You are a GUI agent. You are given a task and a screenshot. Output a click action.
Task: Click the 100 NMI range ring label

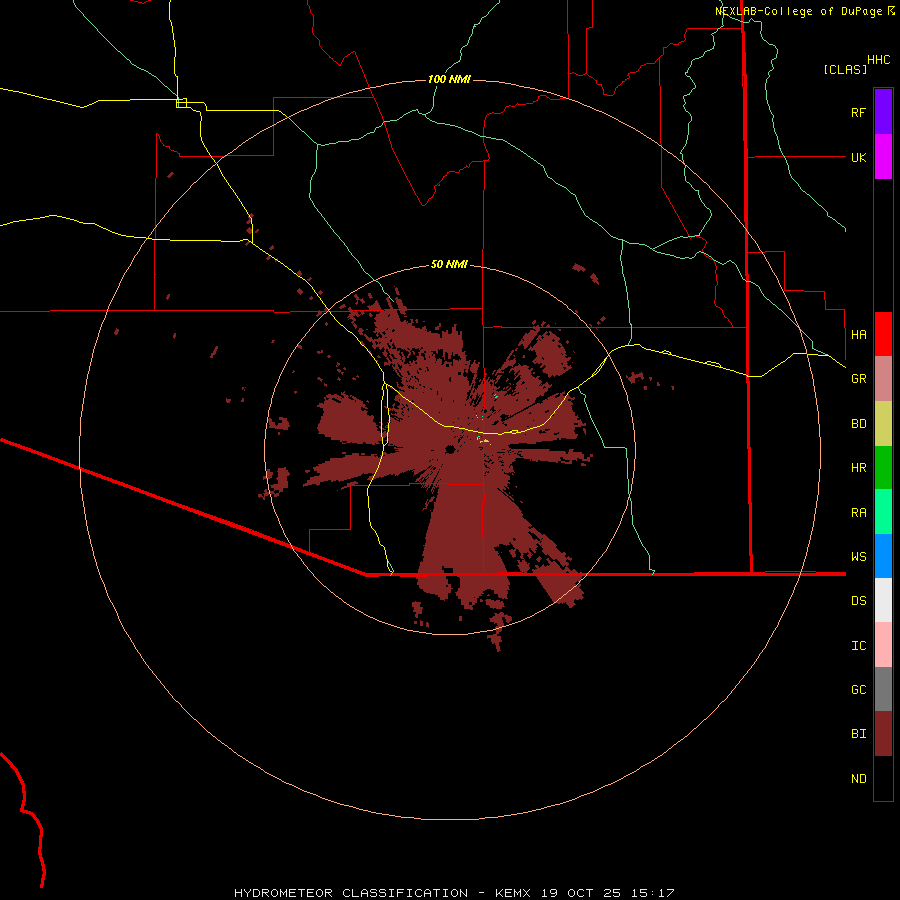click(x=449, y=79)
